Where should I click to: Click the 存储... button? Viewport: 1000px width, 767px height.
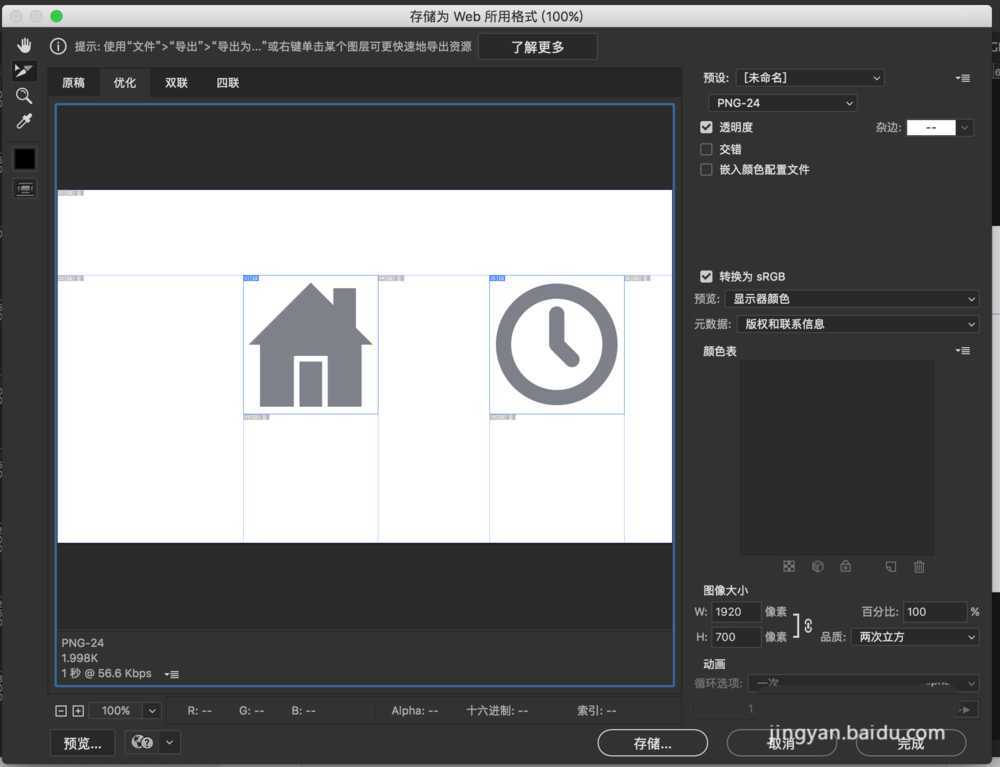[x=652, y=743]
